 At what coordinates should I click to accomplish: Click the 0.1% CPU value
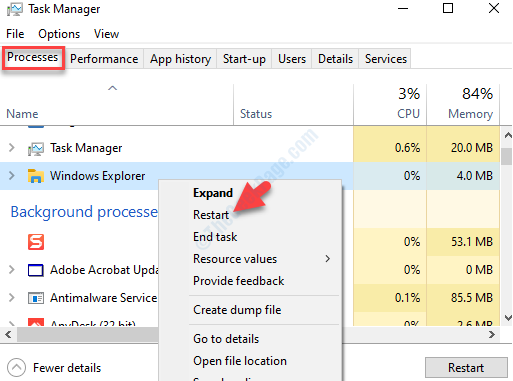click(x=407, y=298)
